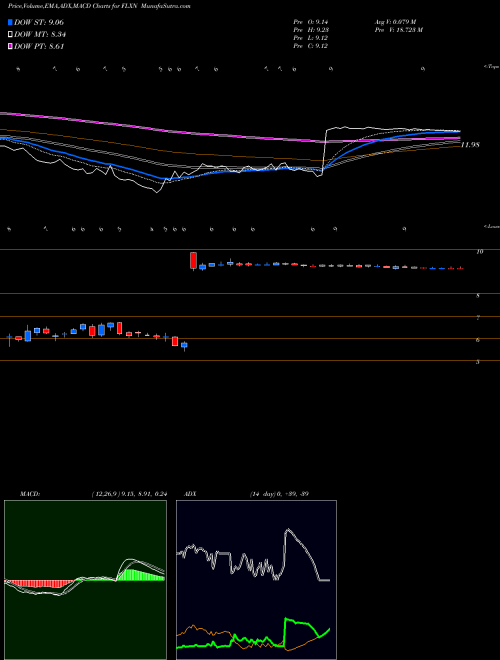This screenshot has height=660, width=500.
Task: Click the red MACD histogram bars
Action: pyautogui.click(x=38, y=584)
